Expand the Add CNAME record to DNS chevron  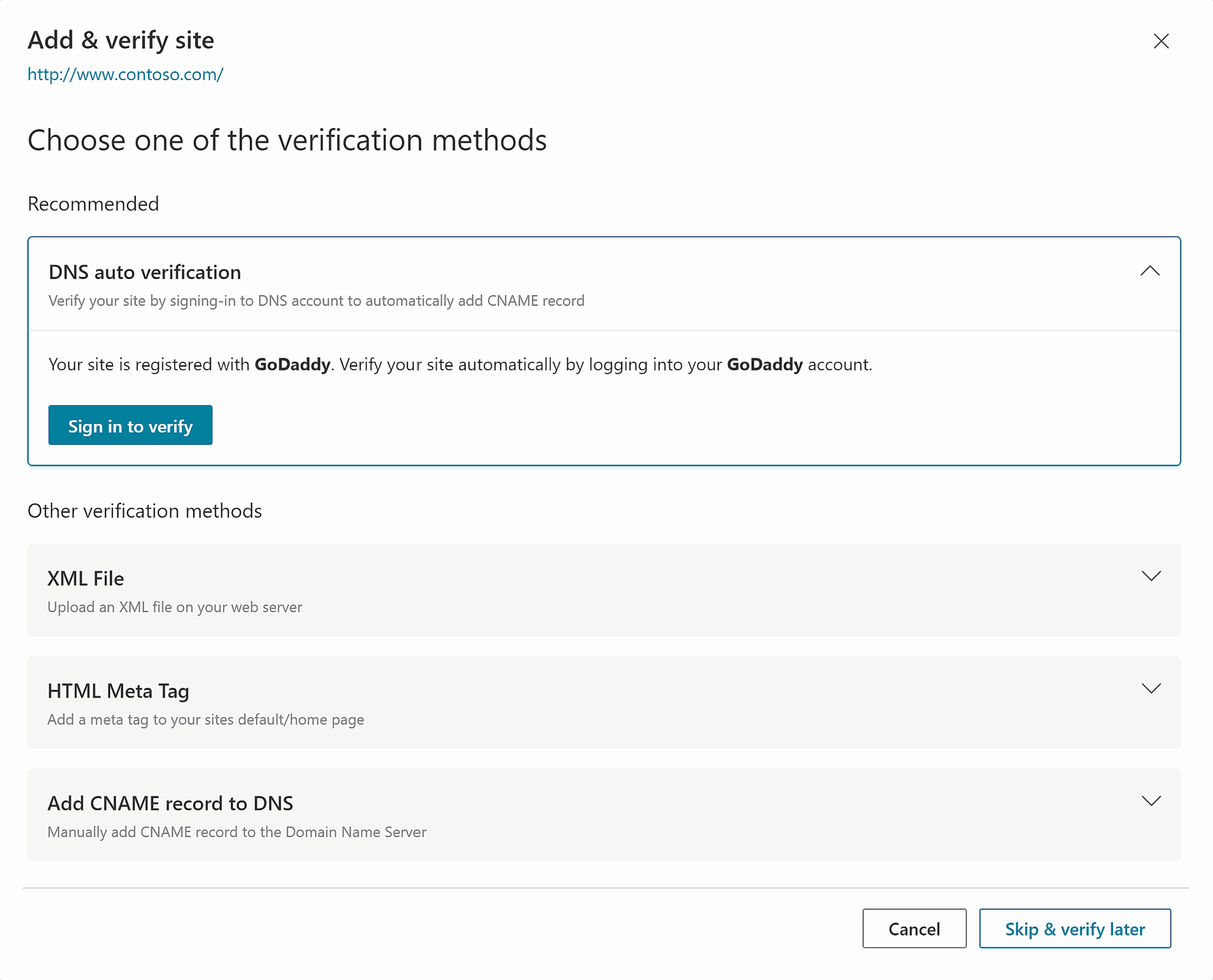1151,801
